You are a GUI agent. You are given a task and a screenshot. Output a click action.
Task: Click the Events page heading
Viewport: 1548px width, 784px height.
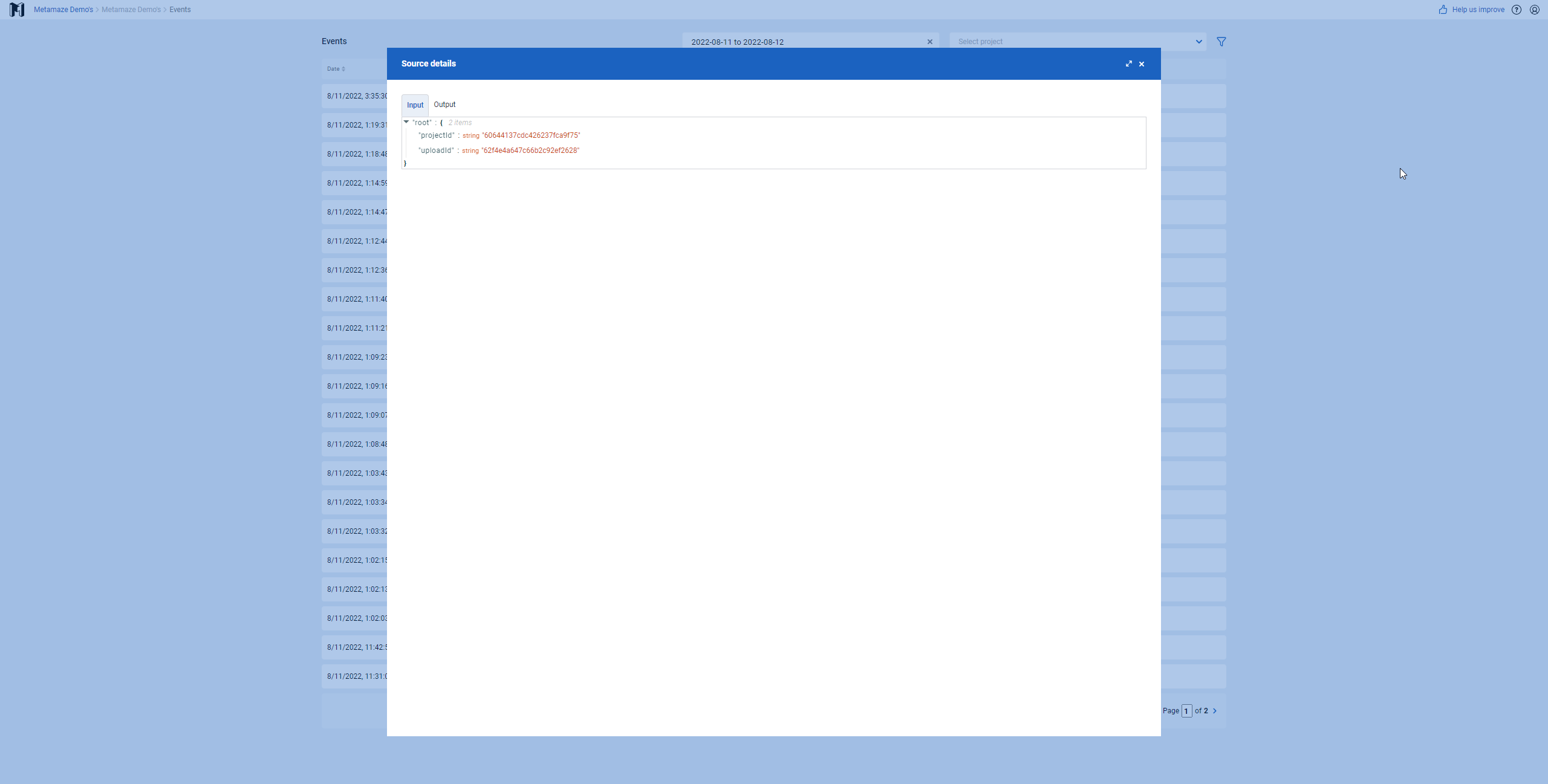point(334,41)
